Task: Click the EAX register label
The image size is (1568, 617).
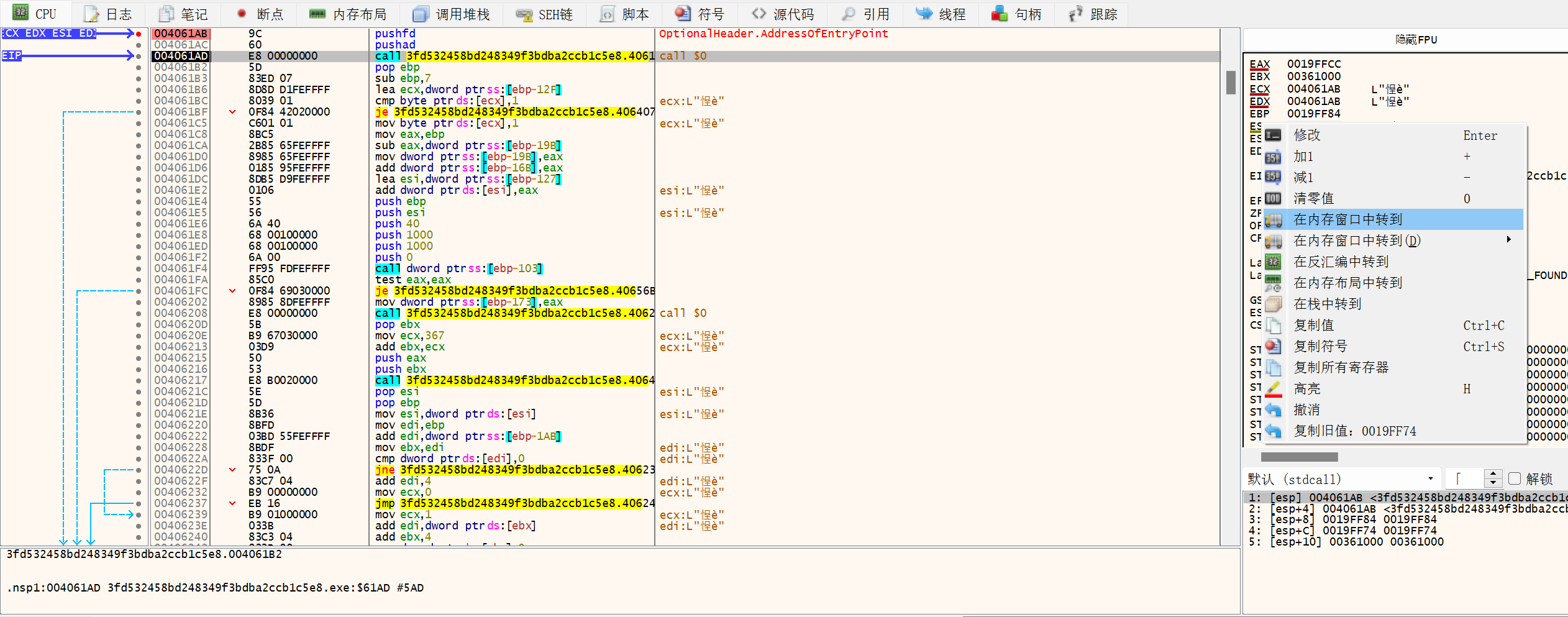Action: [x=1259, y=64]
